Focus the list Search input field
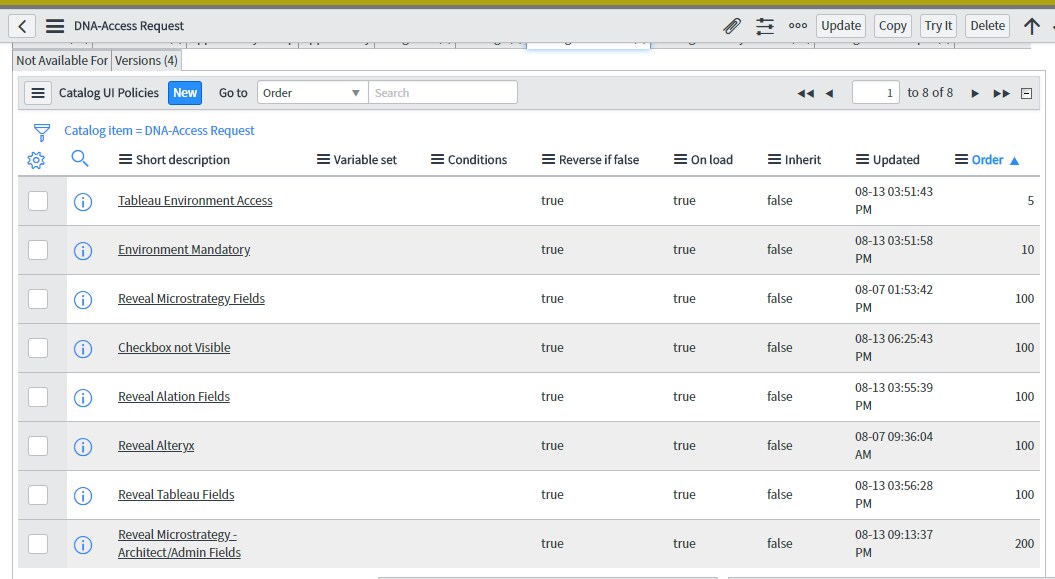1055x579 pixels. (x=443, y=93)
